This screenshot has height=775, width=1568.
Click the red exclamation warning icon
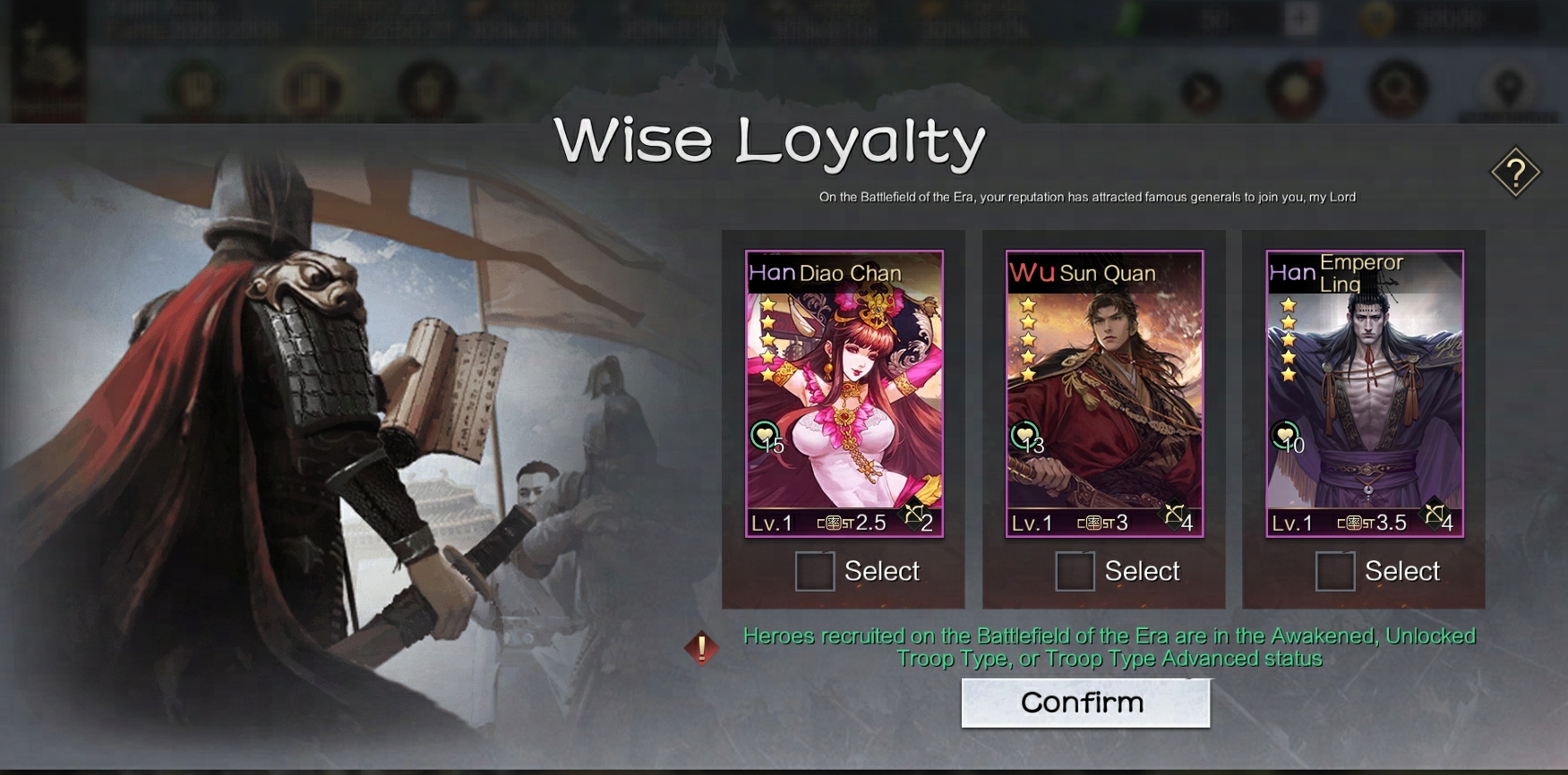[702, 648]
